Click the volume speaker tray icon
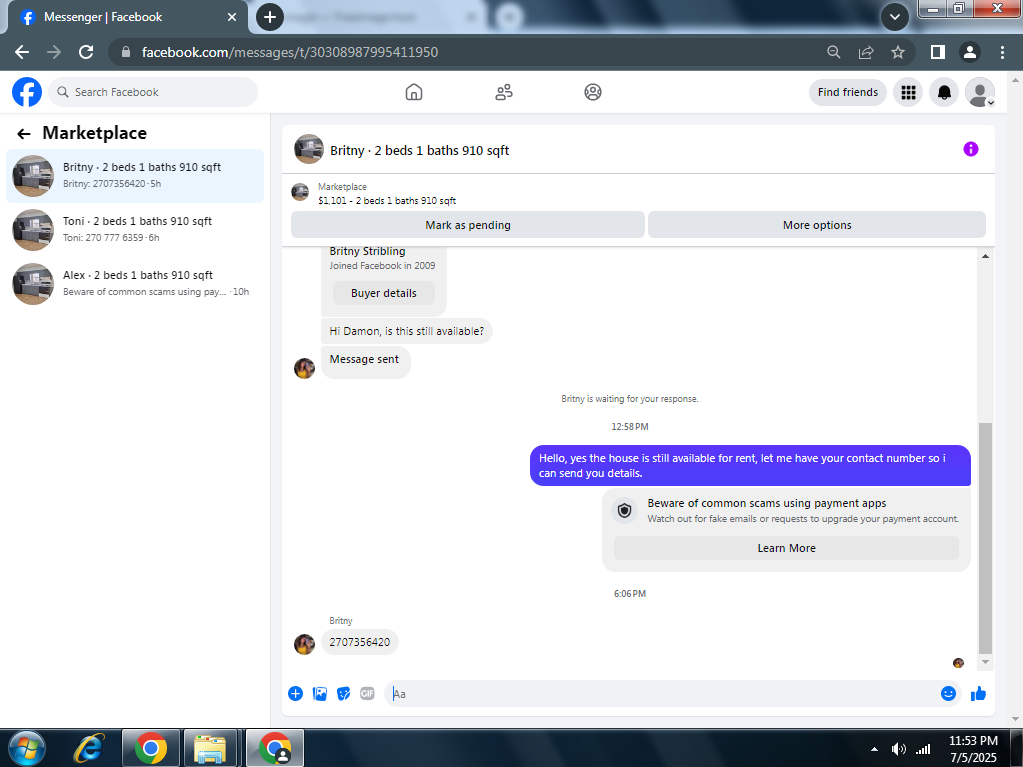 [x=898, y=749]
